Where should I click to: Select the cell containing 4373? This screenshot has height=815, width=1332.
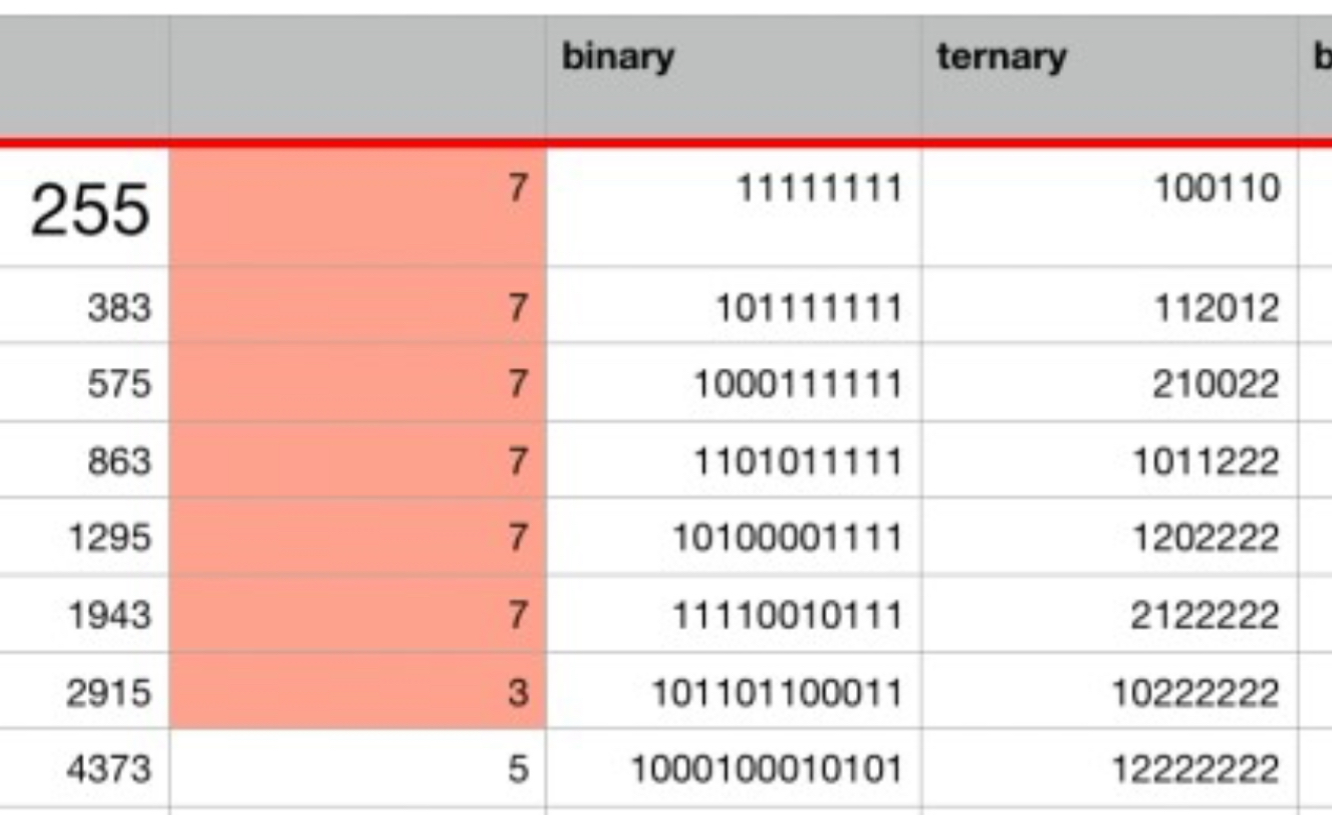(108, 769)
